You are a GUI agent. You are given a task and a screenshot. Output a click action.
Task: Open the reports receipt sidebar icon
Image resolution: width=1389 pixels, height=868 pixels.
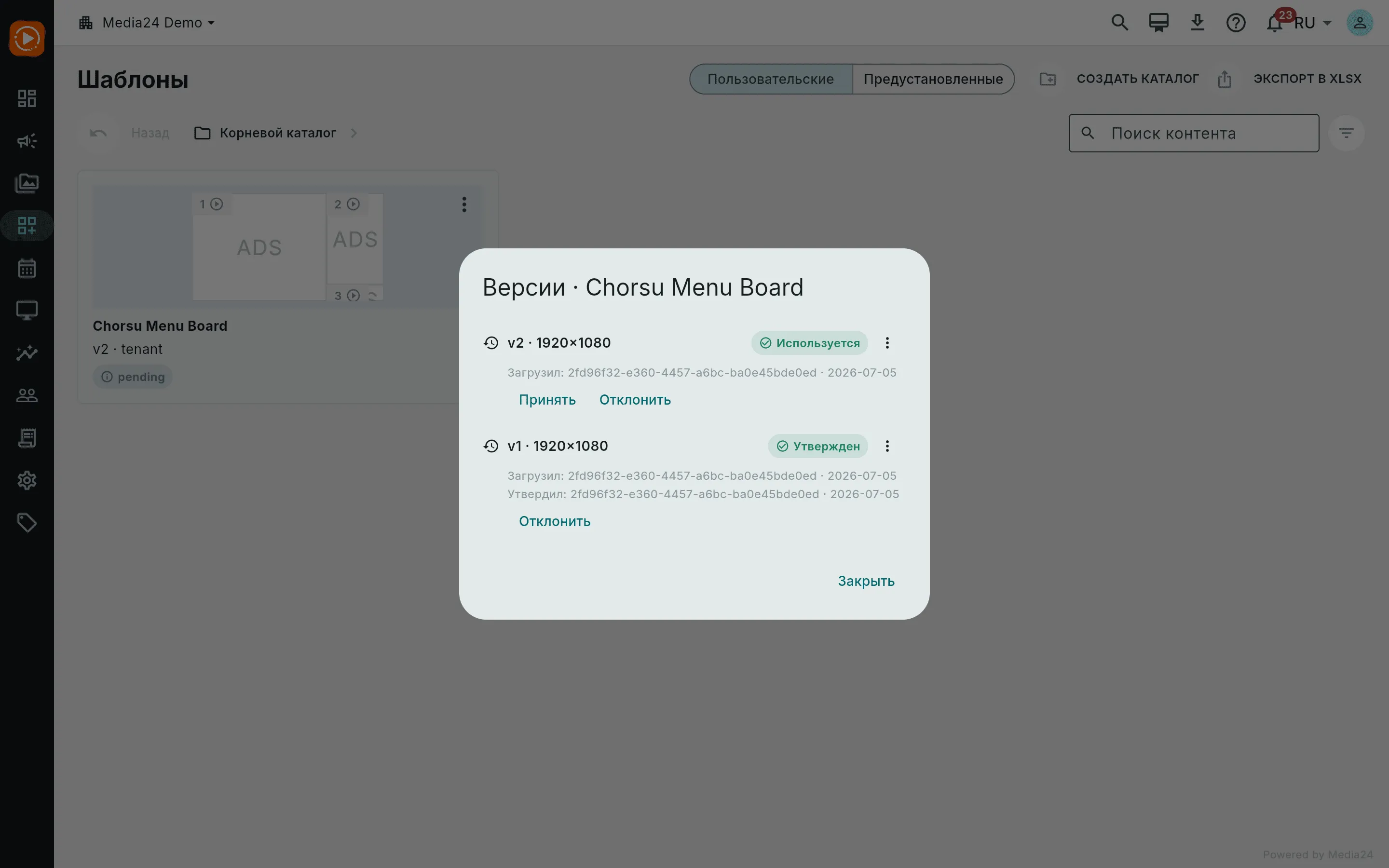pyautogui.click(x=27, y=438)
